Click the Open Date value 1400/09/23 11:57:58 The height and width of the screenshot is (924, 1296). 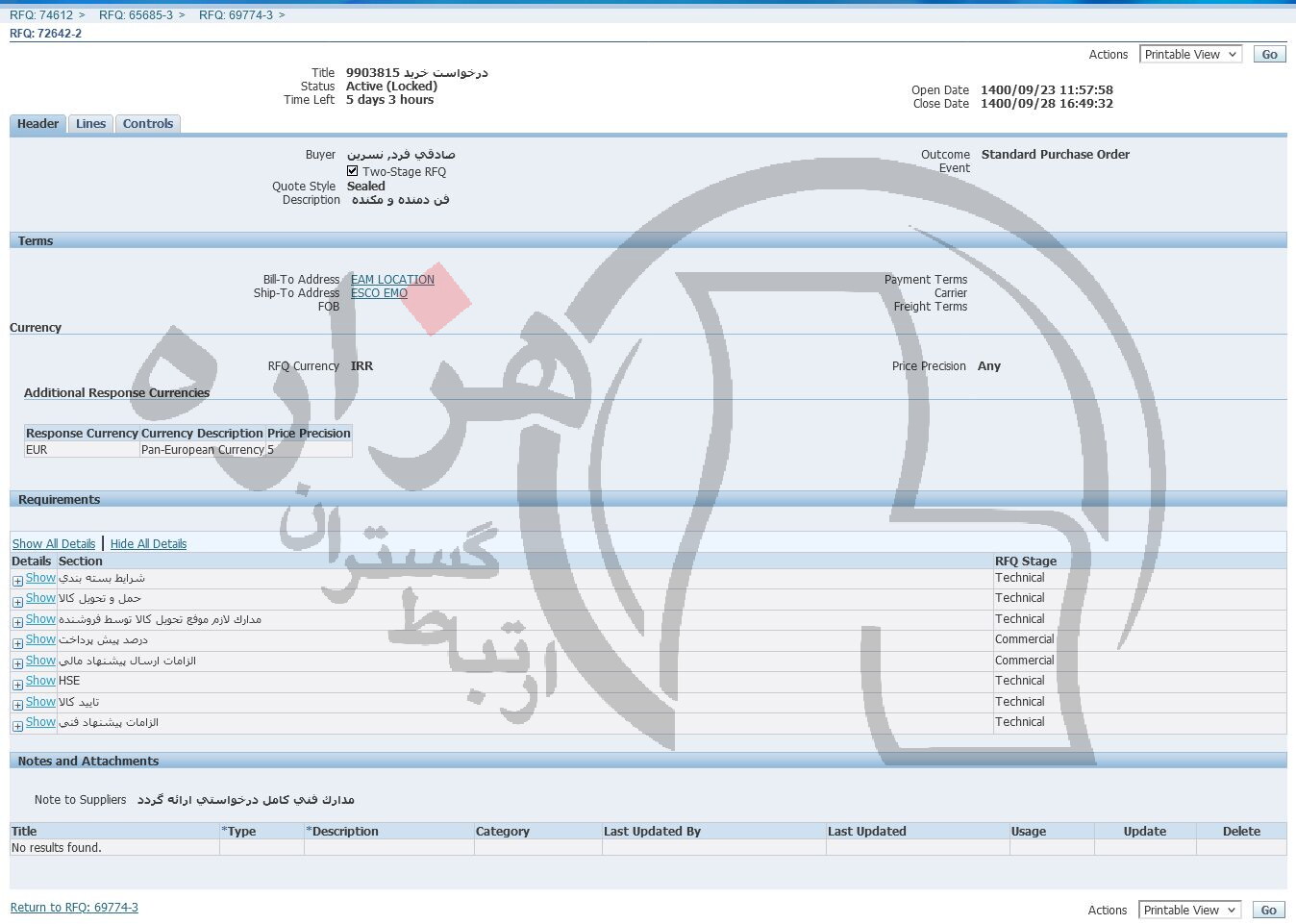pos(1047,90)
